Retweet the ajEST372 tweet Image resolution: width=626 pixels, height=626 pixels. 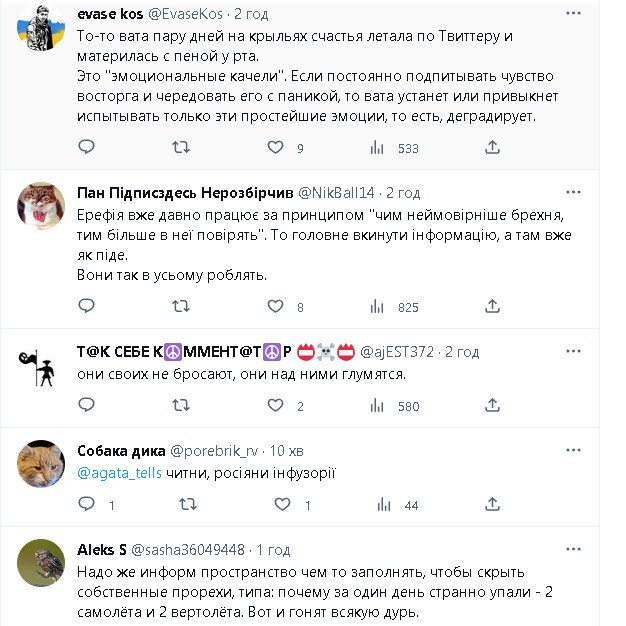click(x=181, y=406)
